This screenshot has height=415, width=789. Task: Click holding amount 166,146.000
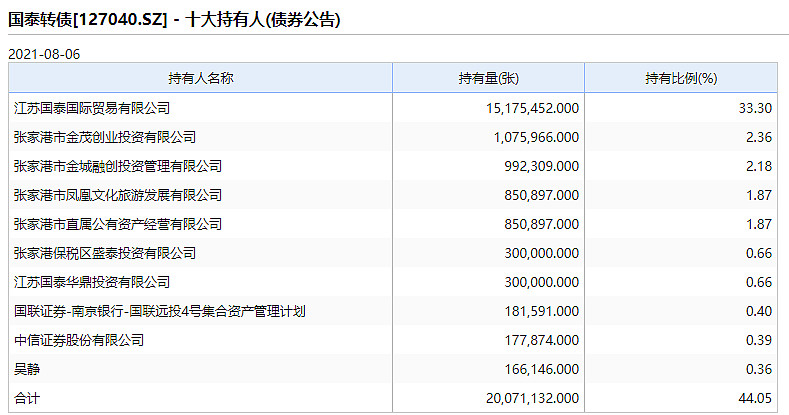[541, 369]
